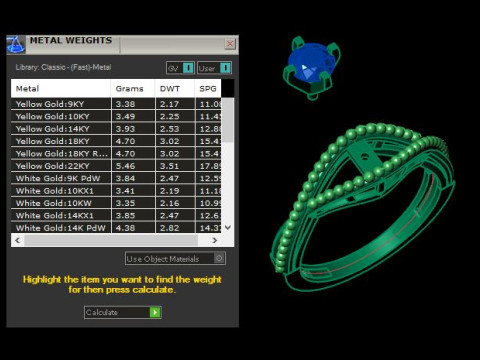Select the Yellow Gold:14KY row
480x360 pixels.
(x=116, y=129)
